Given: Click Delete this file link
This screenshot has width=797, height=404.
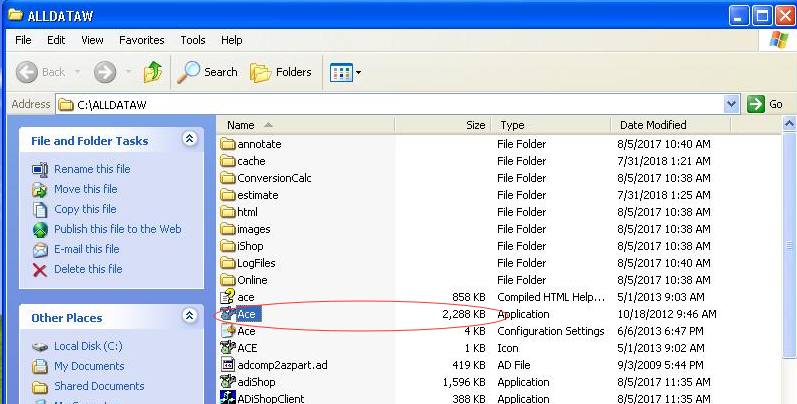Looking at the screenshot, I should [x=88, y=269].
